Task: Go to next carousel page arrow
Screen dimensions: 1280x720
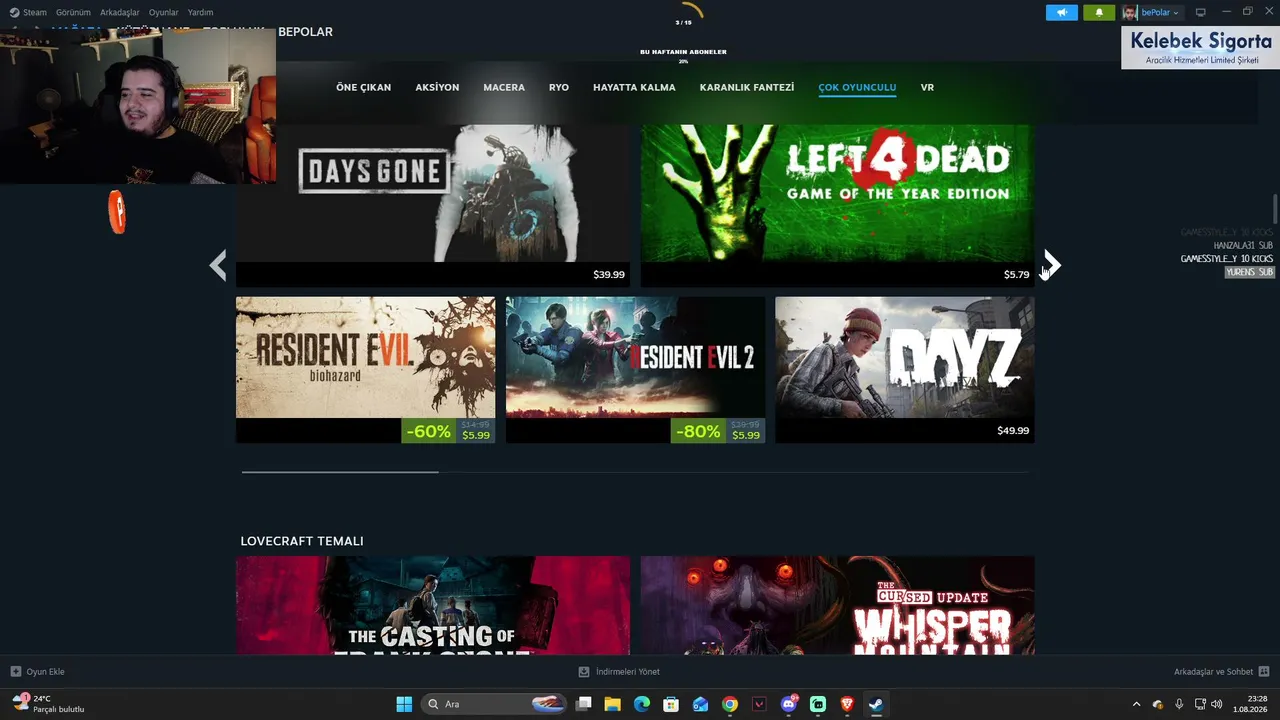Action: [1051, 265]
